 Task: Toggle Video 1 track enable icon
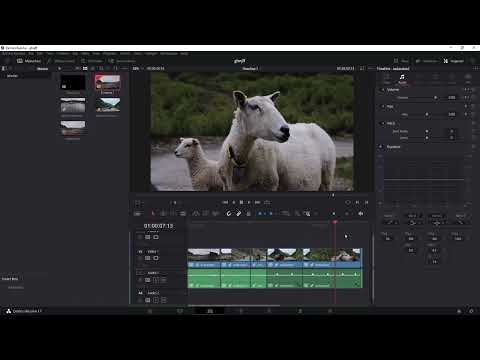[x=156, y=258]
